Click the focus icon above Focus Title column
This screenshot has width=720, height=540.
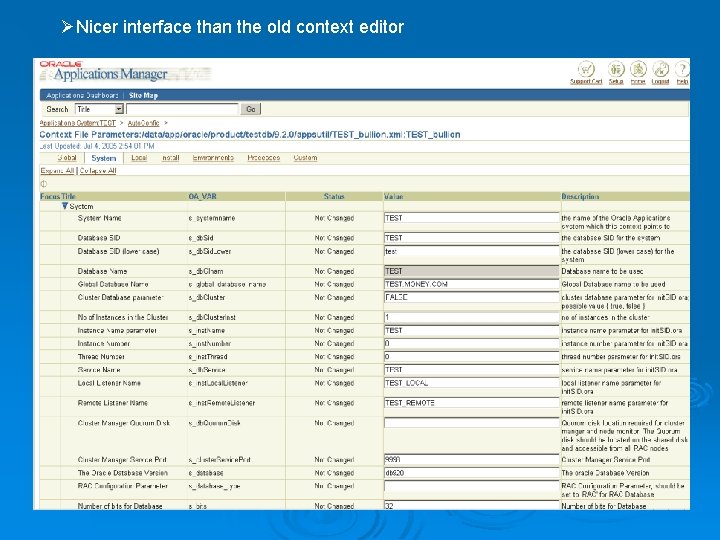click(44, 184)
